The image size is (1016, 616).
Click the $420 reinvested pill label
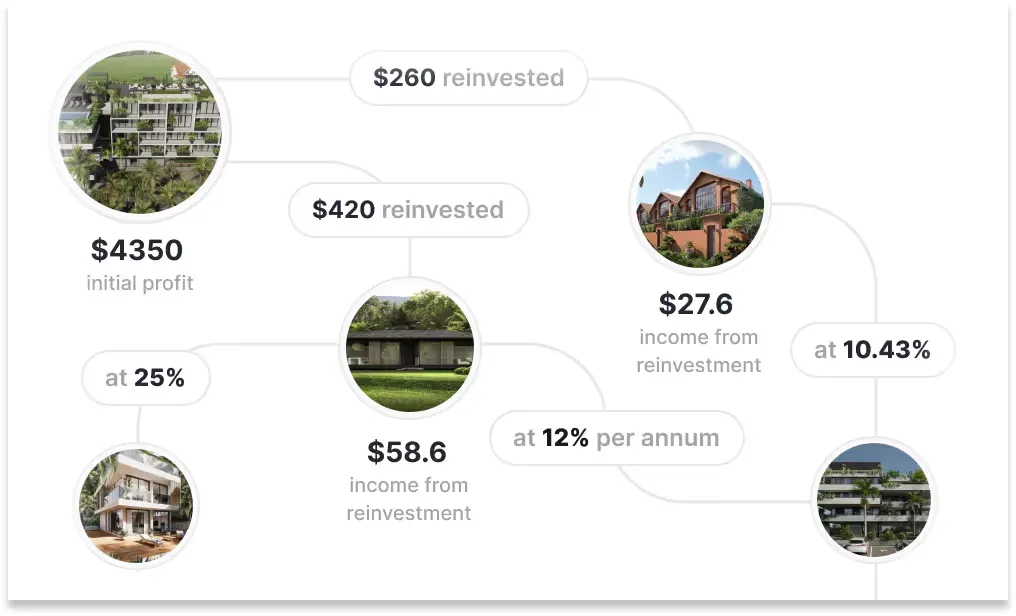tap(408, 210)
